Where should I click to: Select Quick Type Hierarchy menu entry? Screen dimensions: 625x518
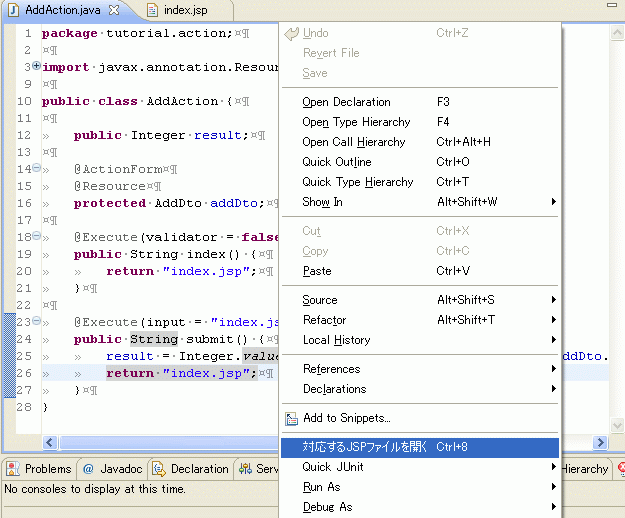[x=420, y=182]
